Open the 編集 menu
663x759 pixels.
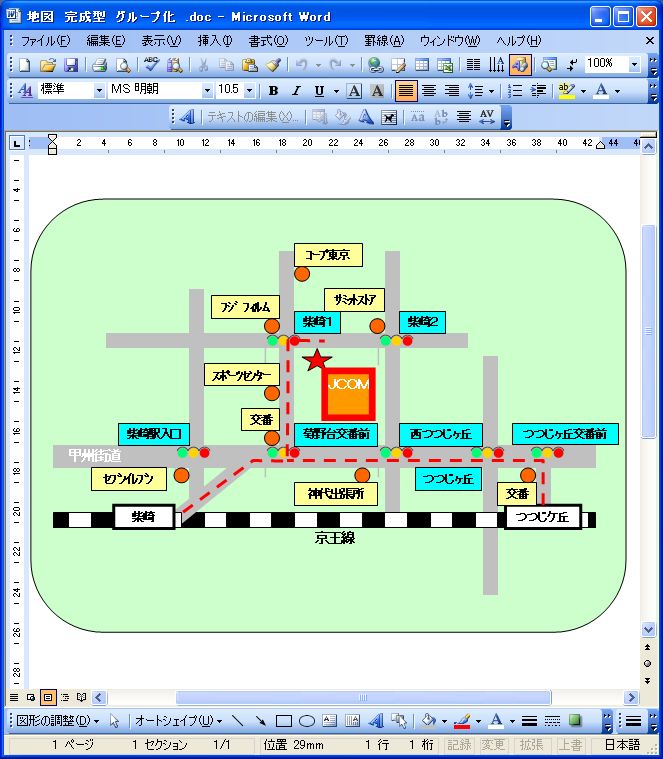click(105, 41)
